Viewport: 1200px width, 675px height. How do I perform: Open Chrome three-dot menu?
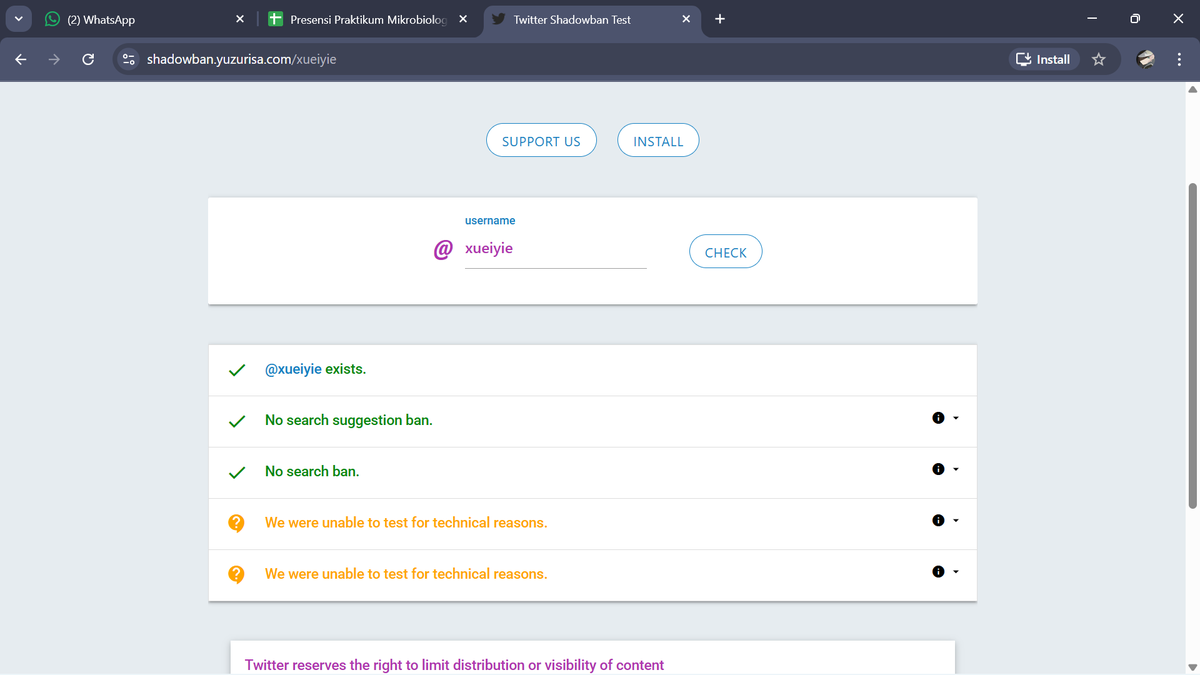(1179, 59)
